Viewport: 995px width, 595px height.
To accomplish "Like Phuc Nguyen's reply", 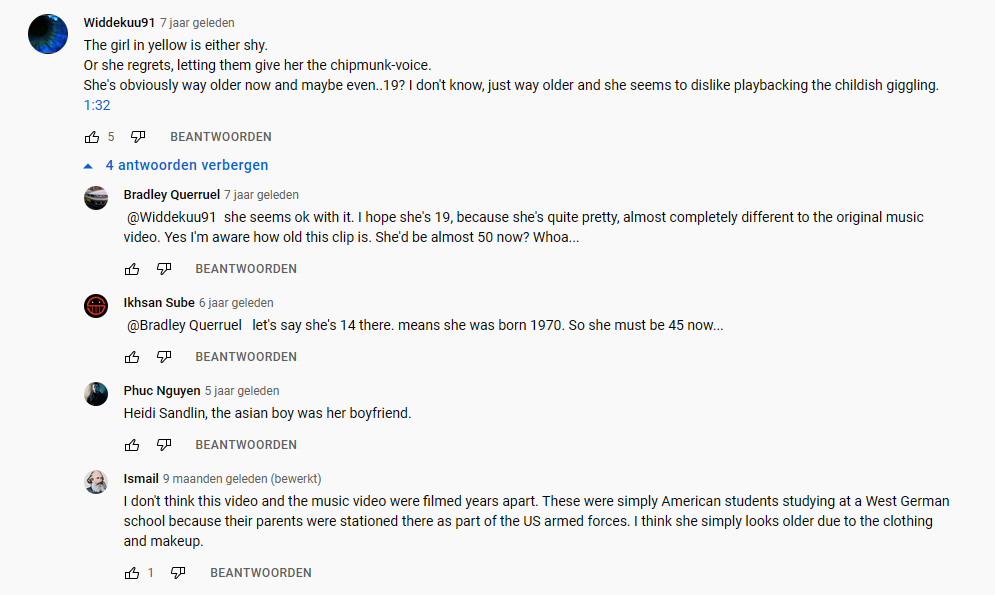I will point(132,445).
